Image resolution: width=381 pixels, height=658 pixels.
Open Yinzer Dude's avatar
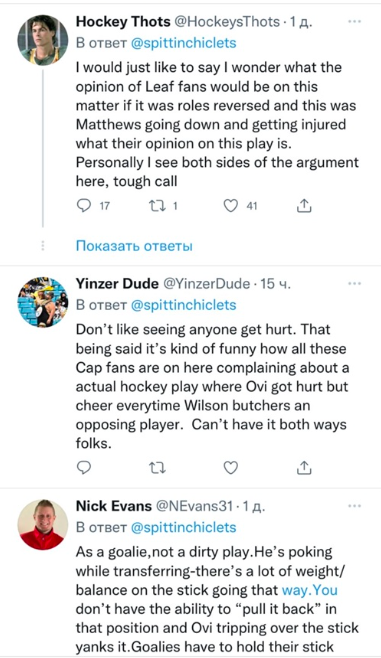(x=42, y=302)
